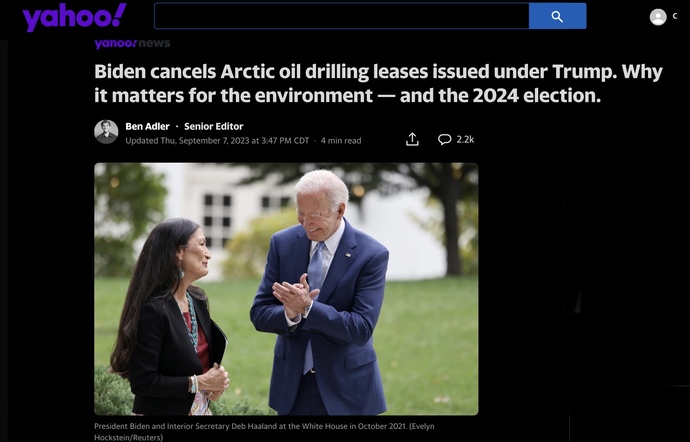The image size is (690, 442).
Task: Click the photo caption about Deb Haaland
Action: click(264, 432)
